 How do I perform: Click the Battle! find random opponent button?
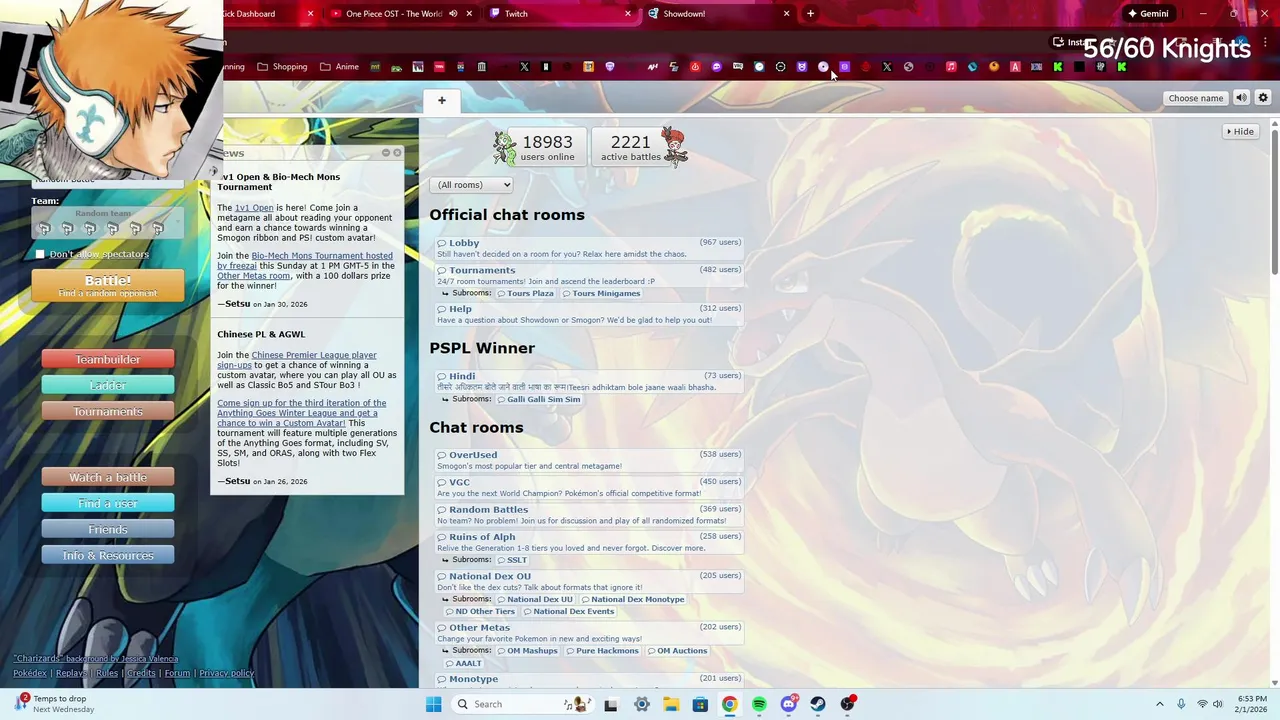(x=108, y=286)
